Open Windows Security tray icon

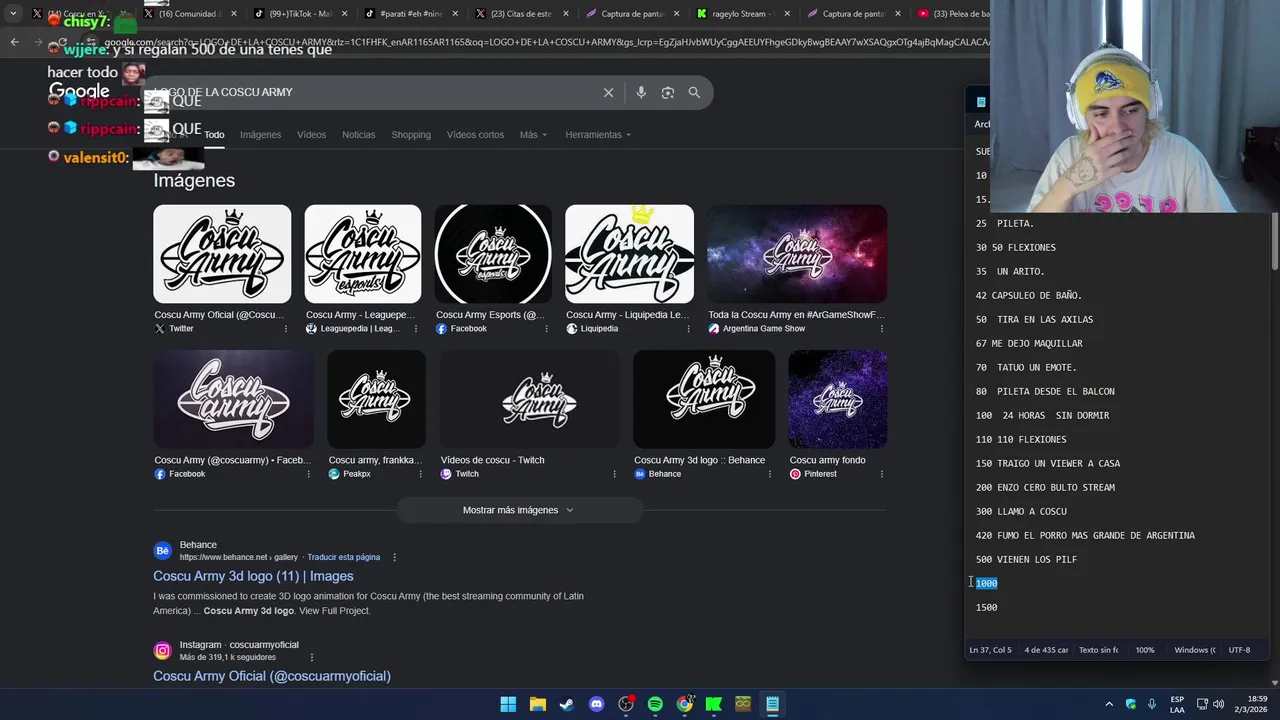[1131, 704]
